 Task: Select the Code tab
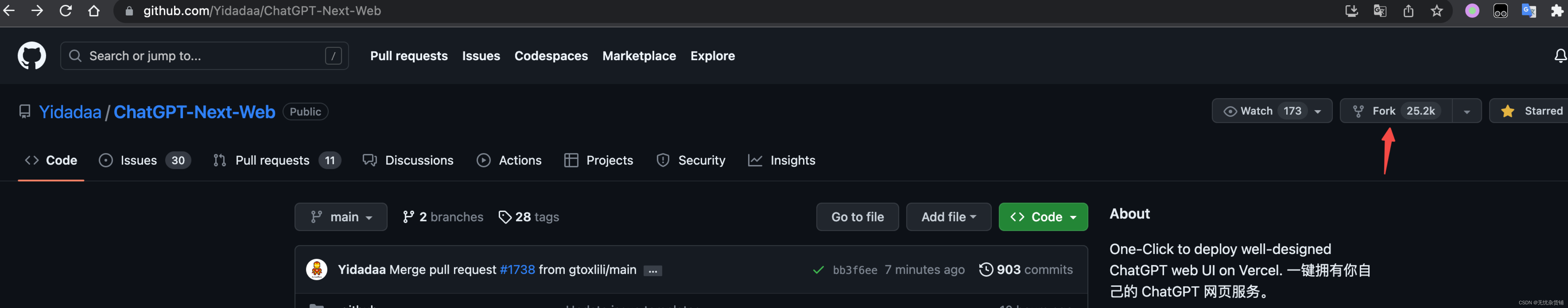pos(51,160)
